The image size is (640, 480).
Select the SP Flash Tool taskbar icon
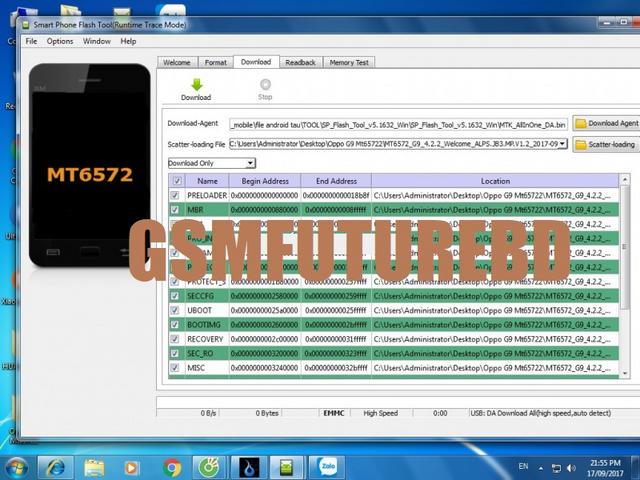click(287, 467)
